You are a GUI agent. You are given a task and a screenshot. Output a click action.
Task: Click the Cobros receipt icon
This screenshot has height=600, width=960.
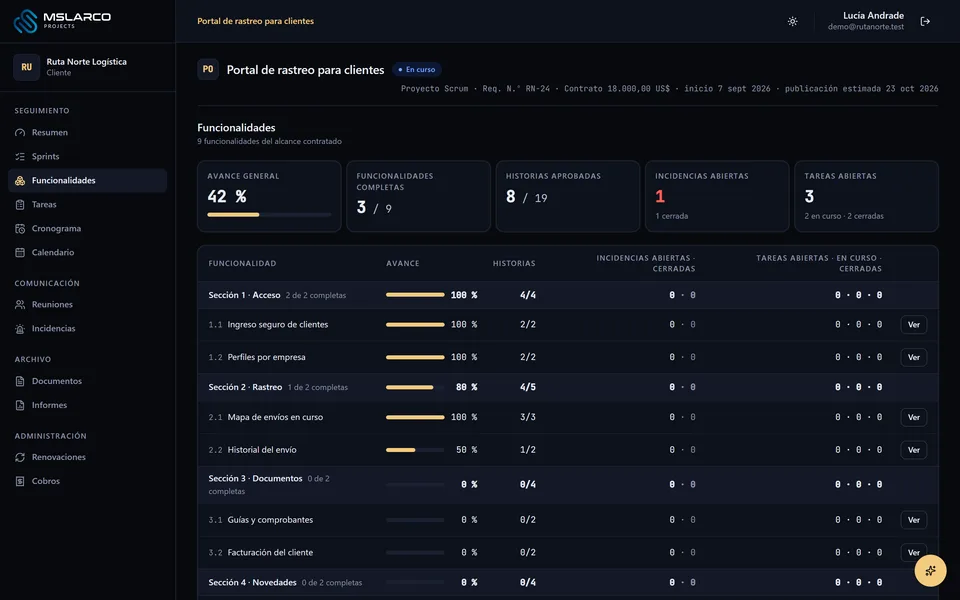20,481
